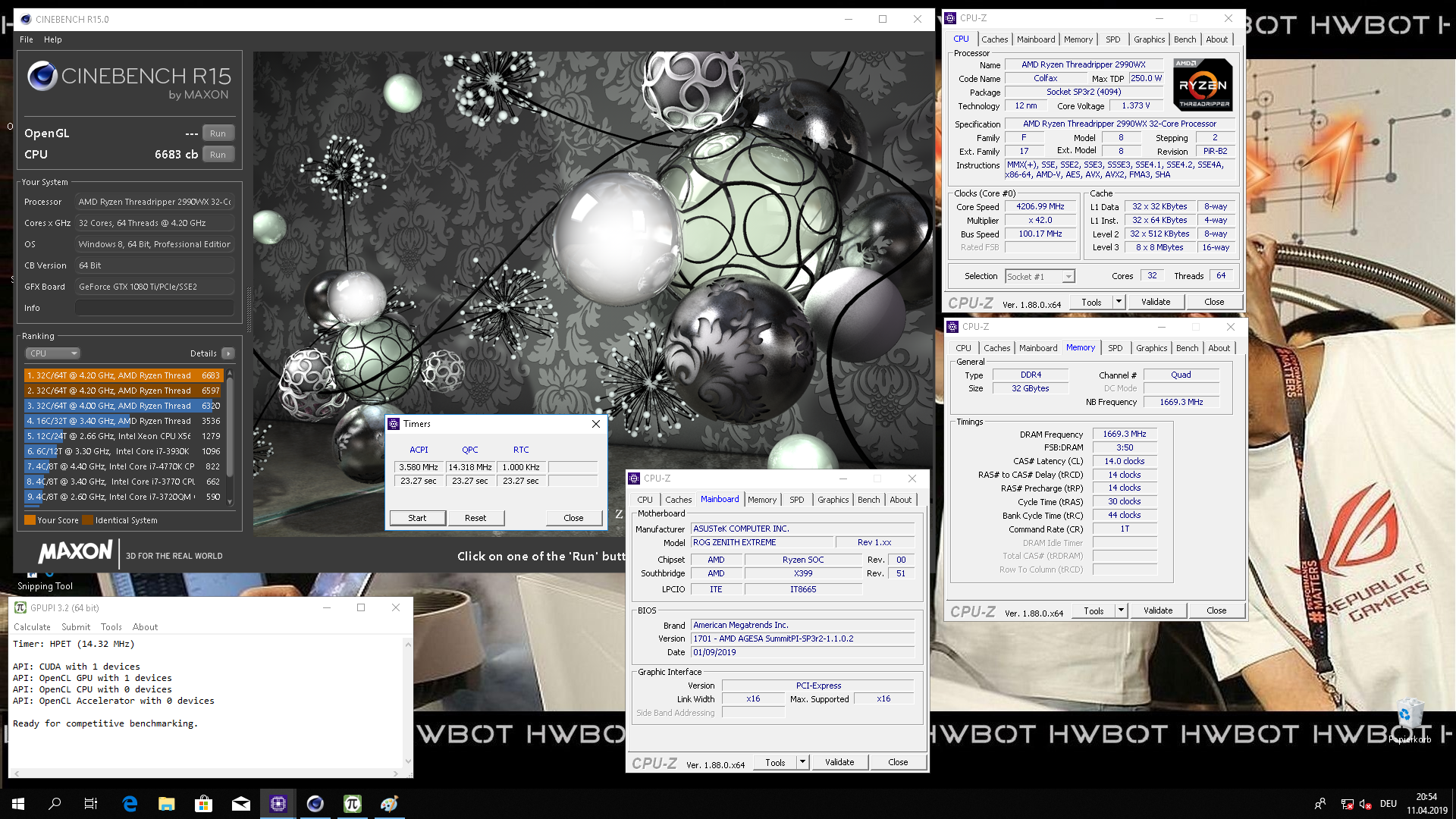Click network status tray icon
This screenshot has width=1456, height=819.
coord(1347,804)
